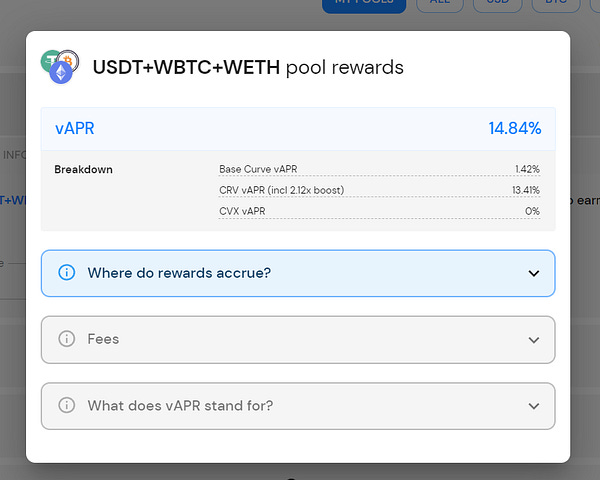Expand What does vAPR stand for chevron
The width and height of the screenshot is (600, 480).
[534, 406]
